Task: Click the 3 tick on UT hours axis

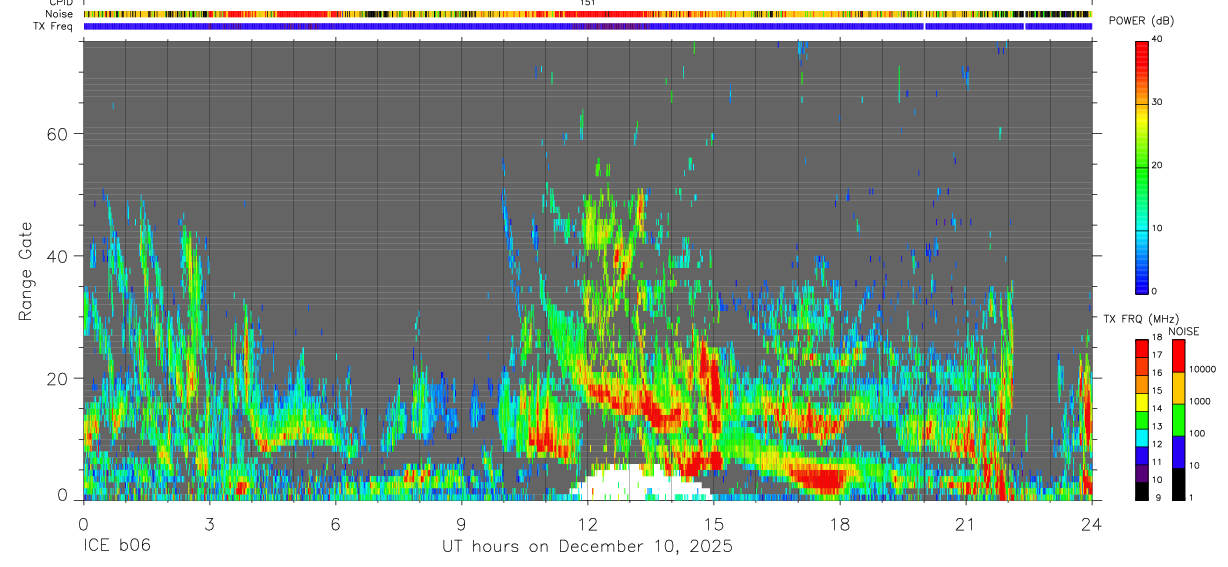Action: coord(209,524)
